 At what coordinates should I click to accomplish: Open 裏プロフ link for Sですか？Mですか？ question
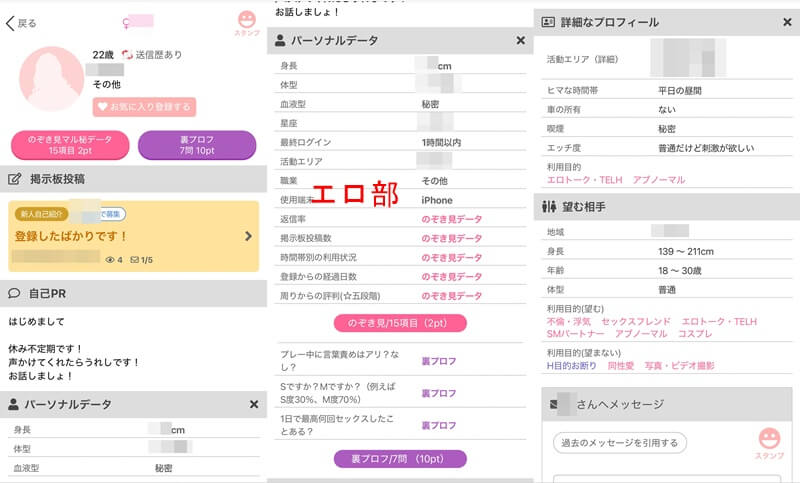[439, 393]
